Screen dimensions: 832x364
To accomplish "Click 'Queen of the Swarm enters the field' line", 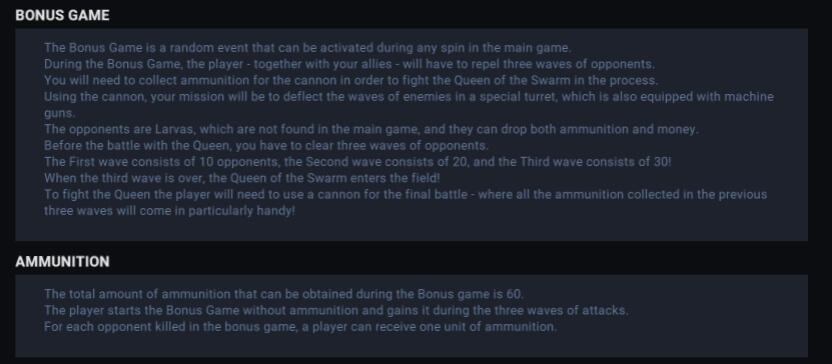I will pos(242,178).
